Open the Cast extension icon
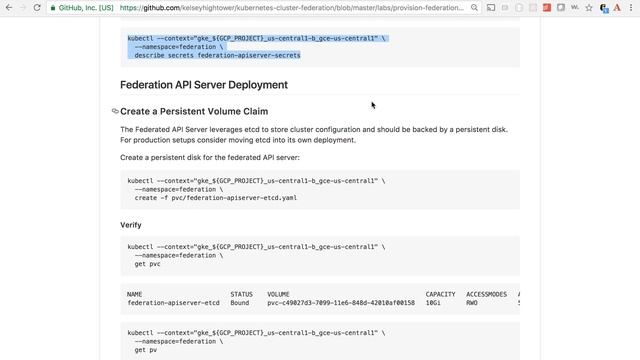640x360 pixels. point(491,7)
